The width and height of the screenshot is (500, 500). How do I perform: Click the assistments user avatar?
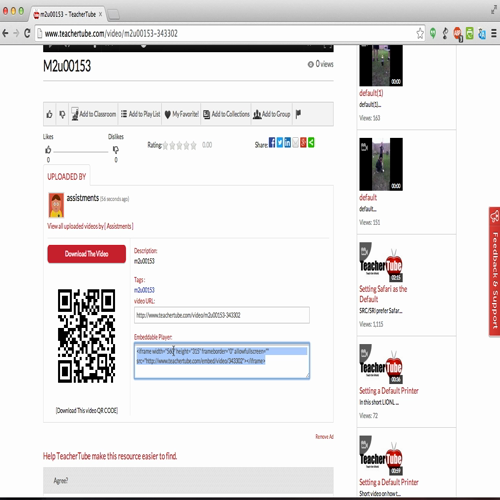point(56,205)
